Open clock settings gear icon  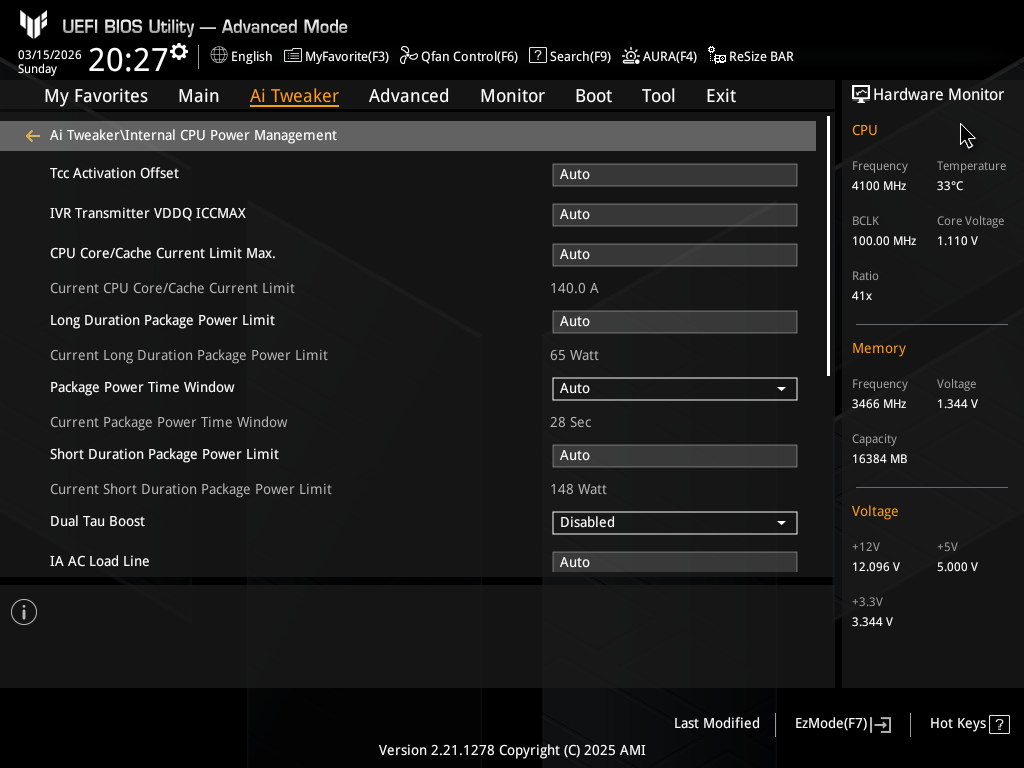[x=179, y=52]
